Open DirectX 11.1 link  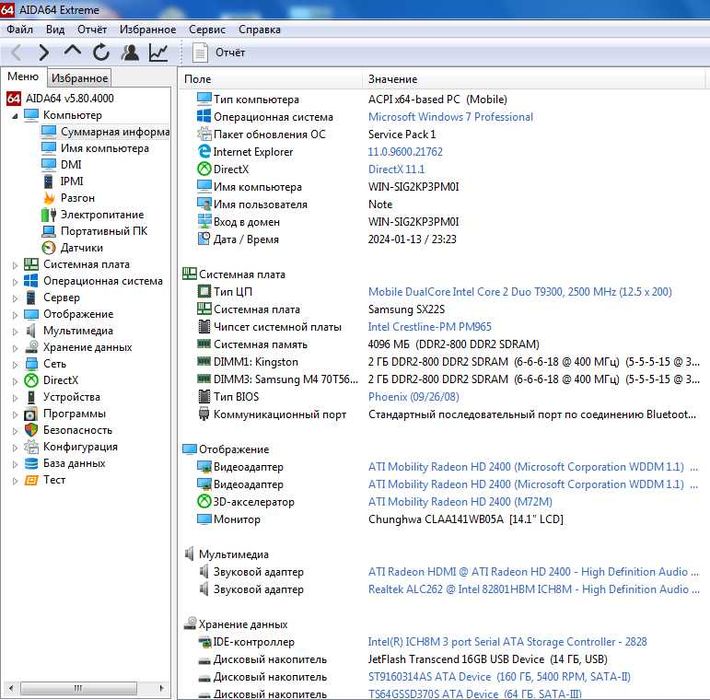[397, 169]
